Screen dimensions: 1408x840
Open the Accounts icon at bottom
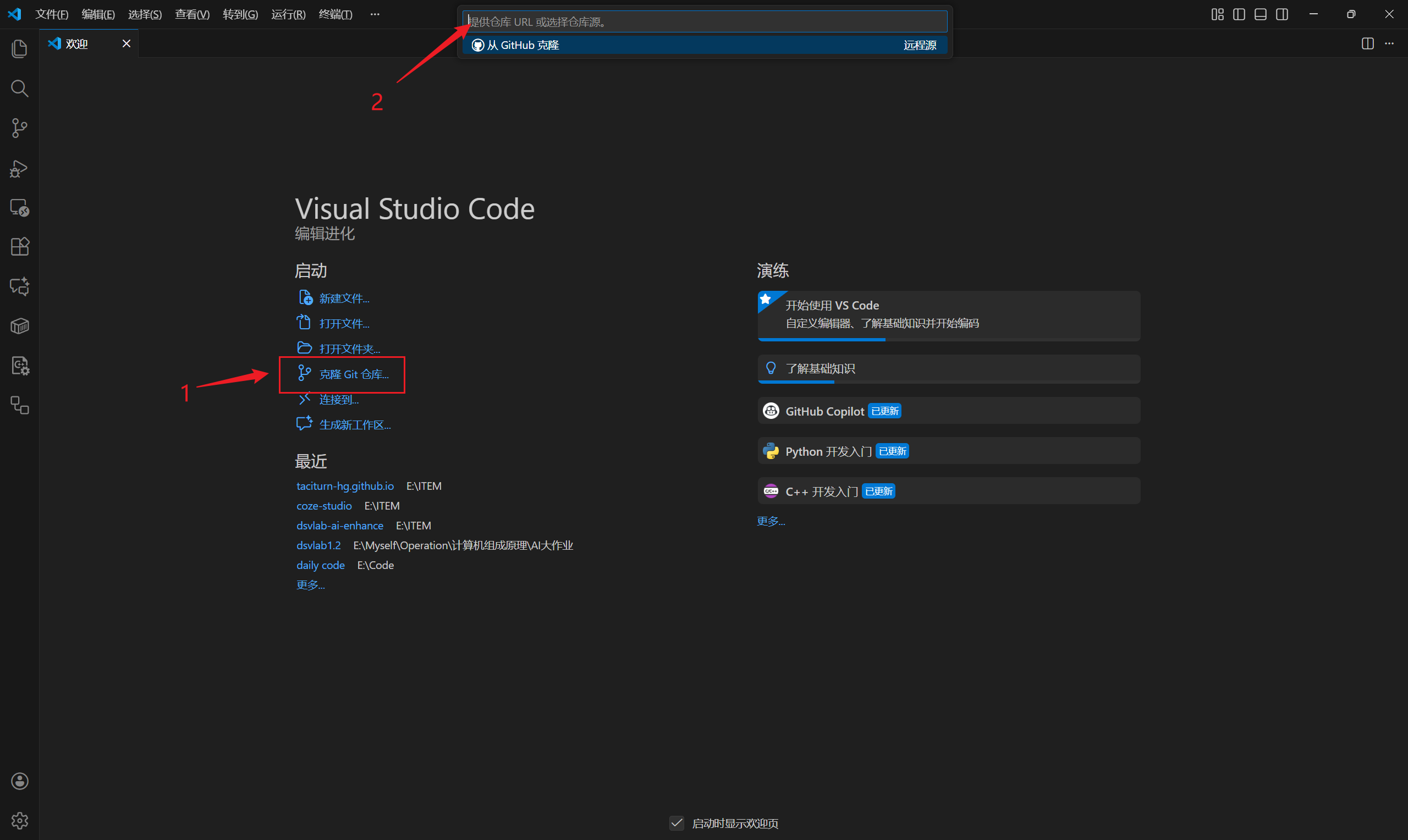[x=19, y=781]
